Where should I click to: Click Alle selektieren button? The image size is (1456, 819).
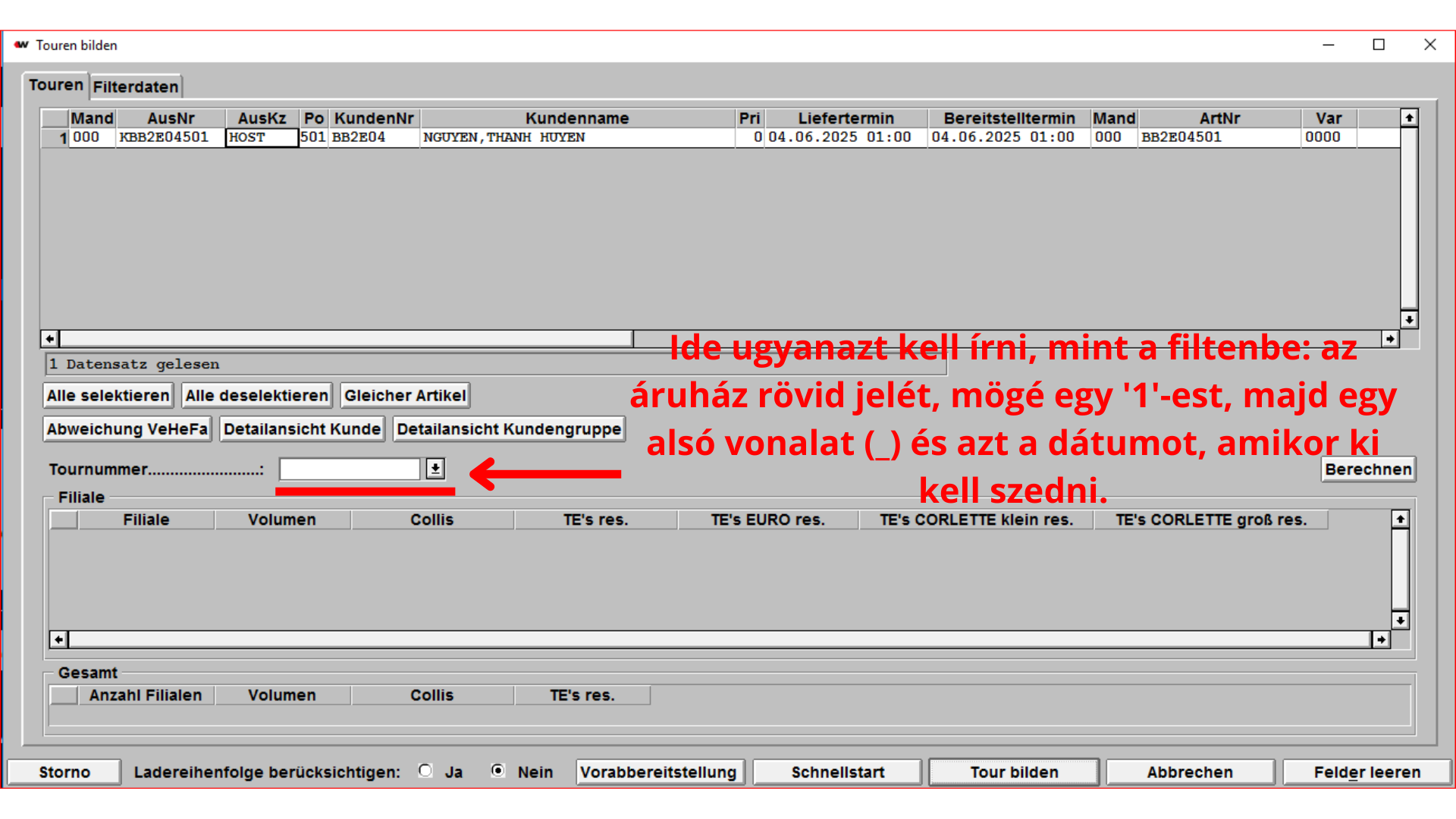coord(108,395)
